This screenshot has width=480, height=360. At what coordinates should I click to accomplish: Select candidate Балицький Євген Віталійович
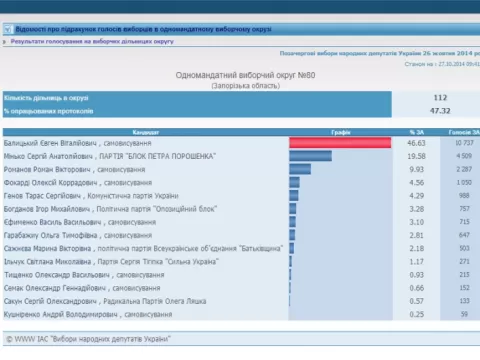pos(50,143)
